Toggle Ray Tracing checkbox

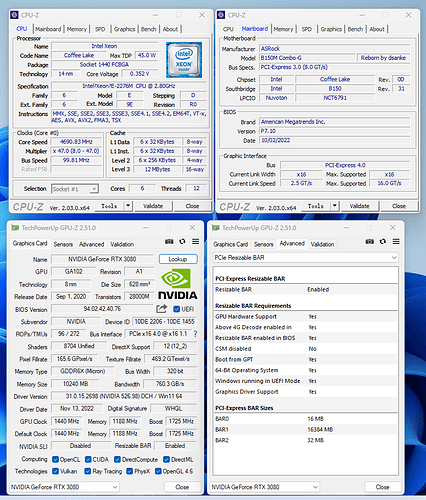click(88, 471)
